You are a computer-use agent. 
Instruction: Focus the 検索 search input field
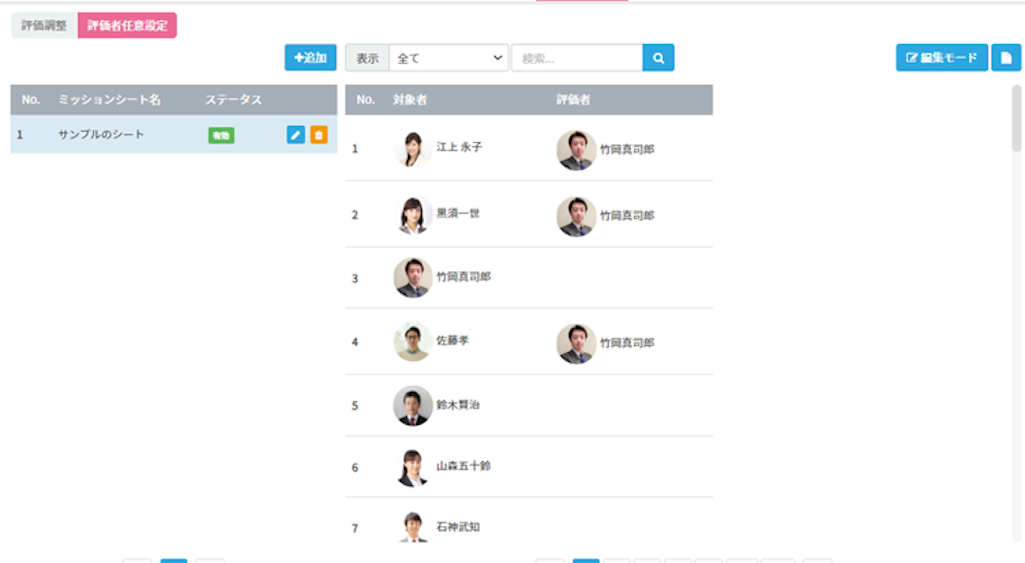tap(577, 58)
